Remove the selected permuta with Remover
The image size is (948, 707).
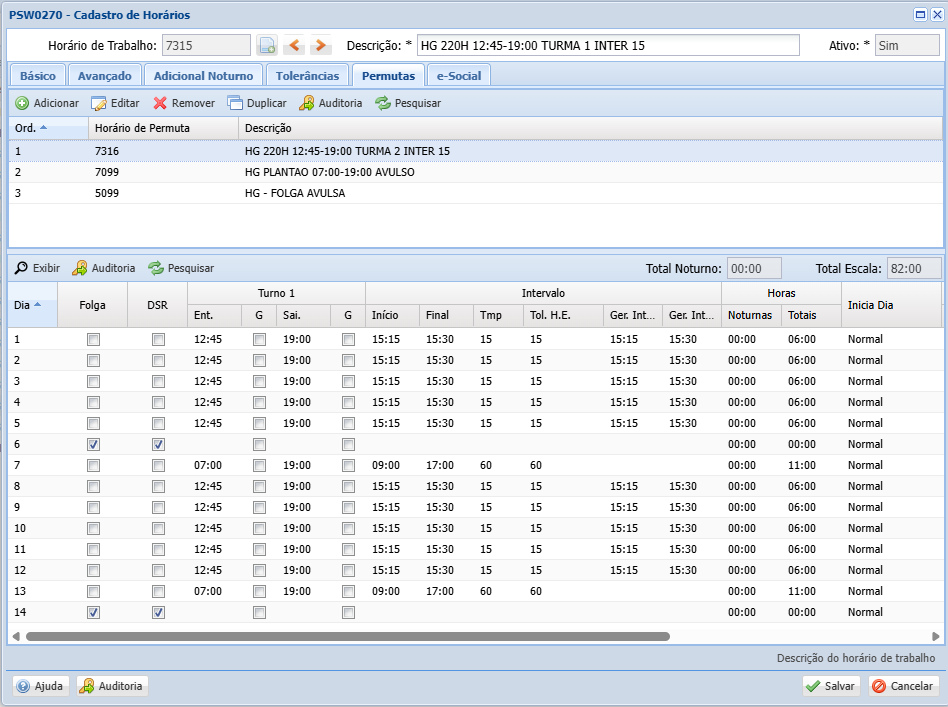click(184, 103)
